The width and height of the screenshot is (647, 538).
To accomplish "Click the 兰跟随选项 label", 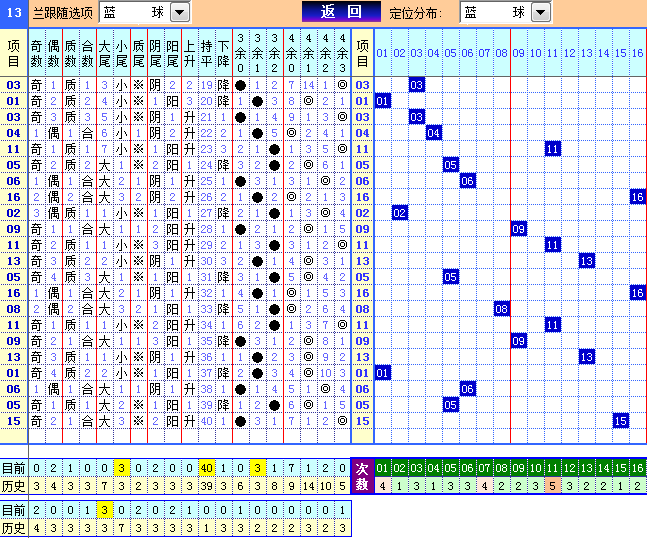I will [63, 13].
